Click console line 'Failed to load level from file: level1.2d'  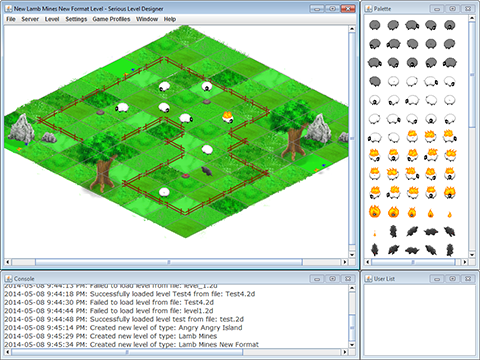coord(109,311)
